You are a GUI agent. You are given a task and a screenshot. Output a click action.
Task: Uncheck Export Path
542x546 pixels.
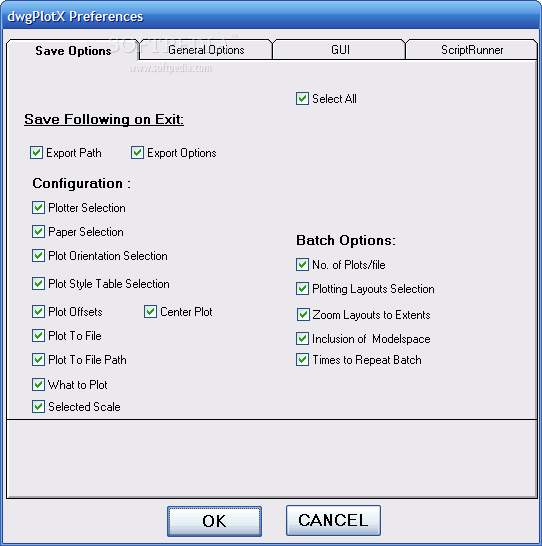36,153
